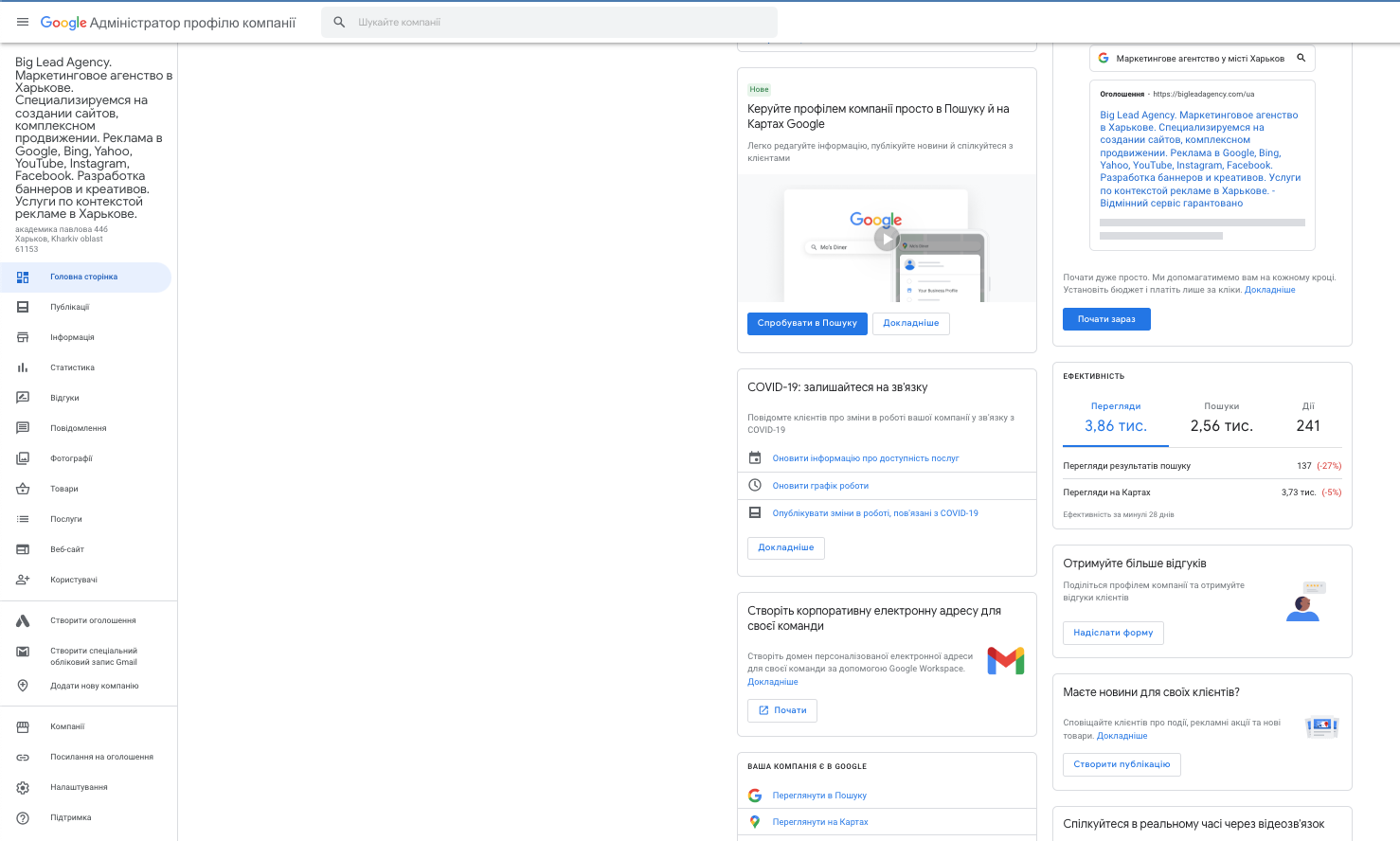1400x841 pixels.
Task: Click the Перегляди на Картах row
Action: click(x=1202, y=492)
